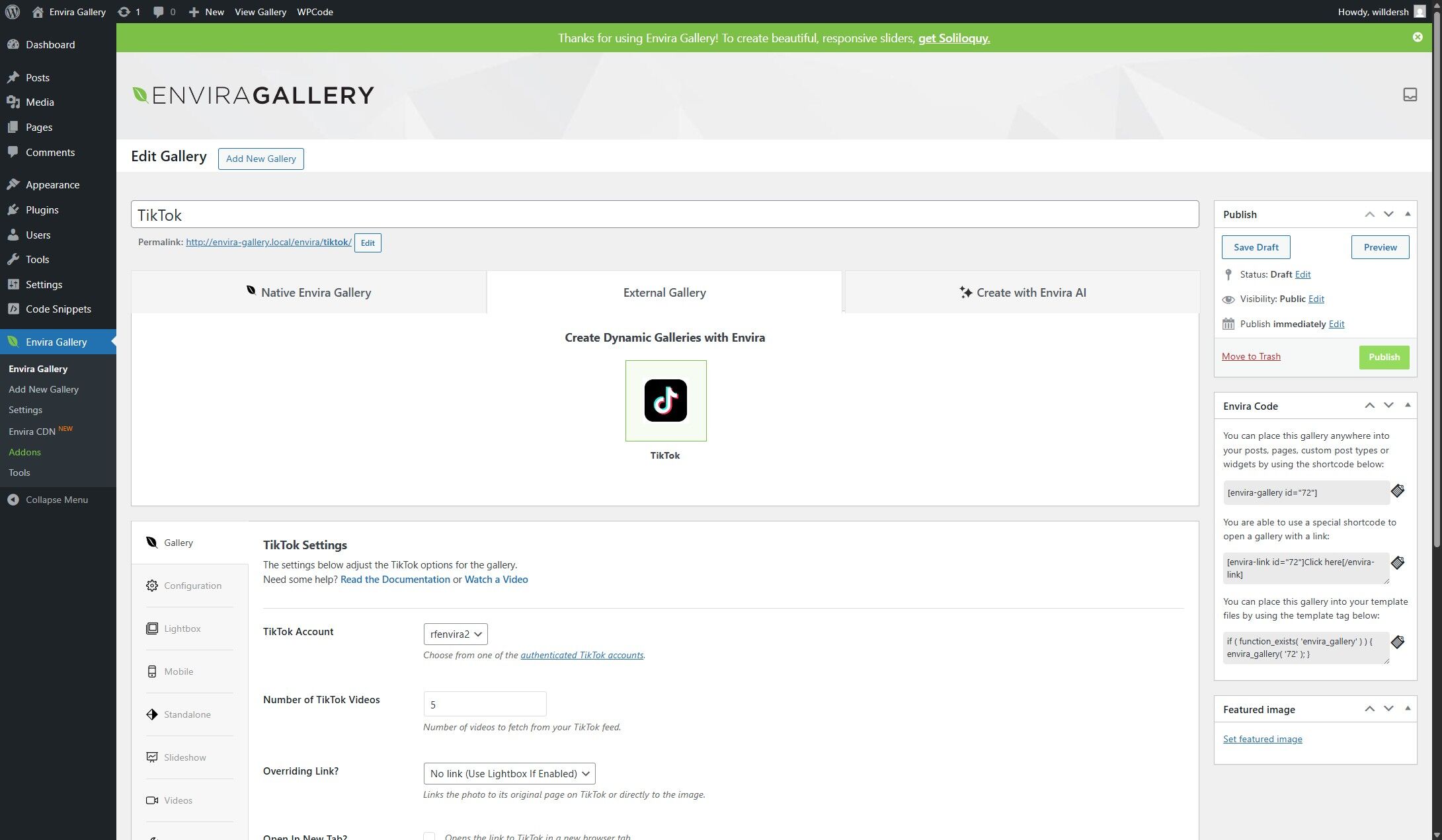The height and width of the screenshot is (840, 1442).
Task: Edit the draft Status
Action: 1302,274
